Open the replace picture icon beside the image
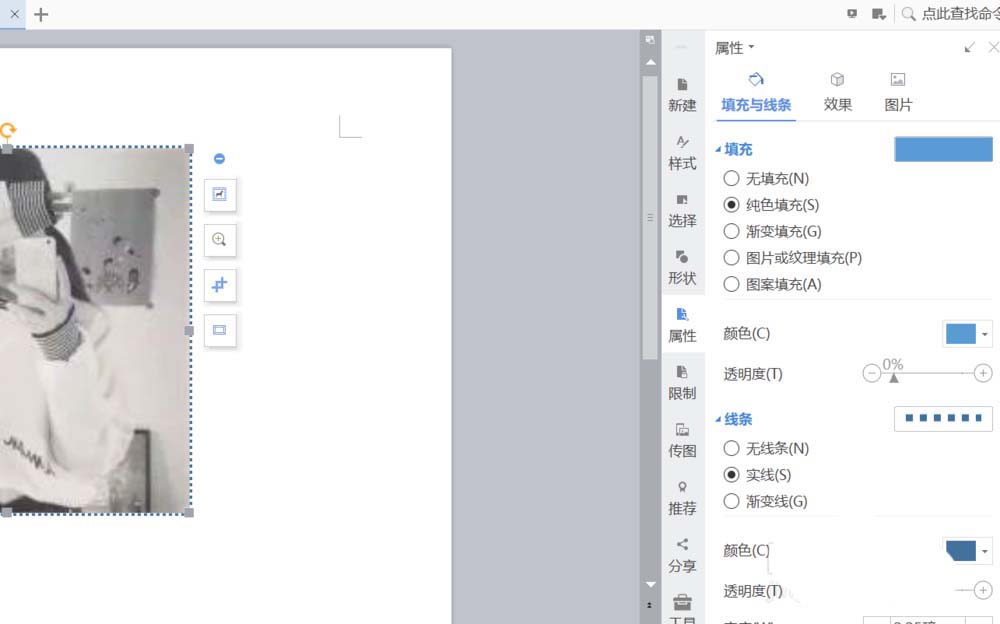The height and width of the screenshot is (624, 1000). click(219, 195)
